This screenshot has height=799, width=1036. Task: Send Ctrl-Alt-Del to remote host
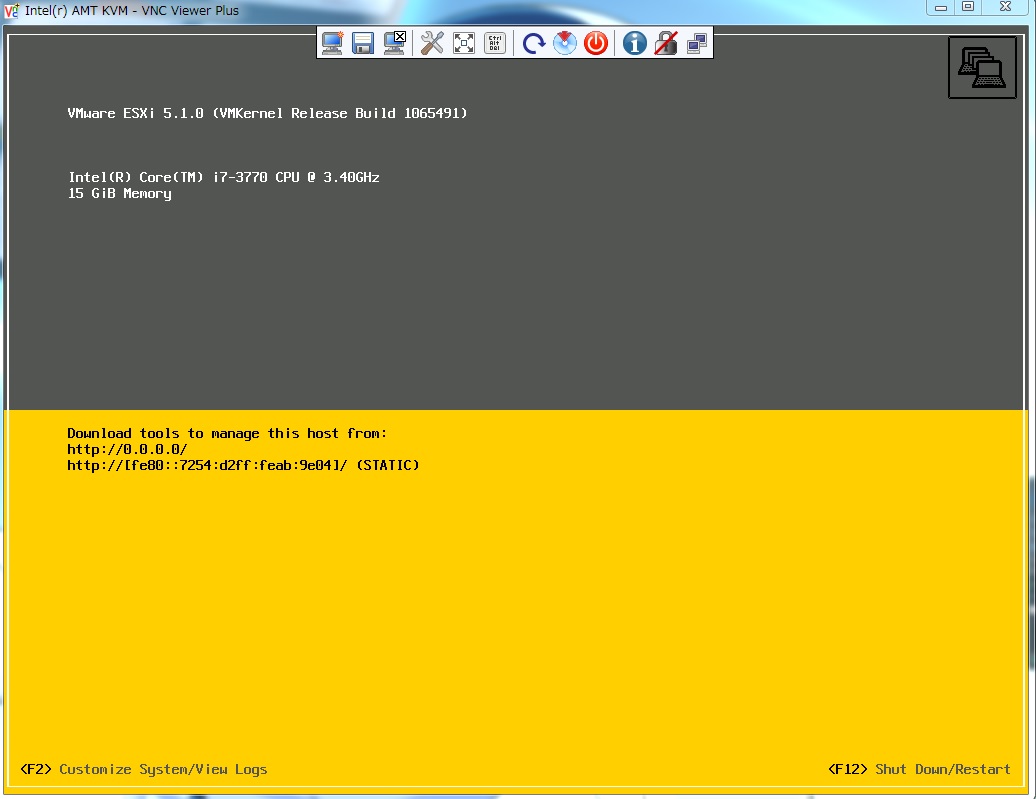(495, 43)
